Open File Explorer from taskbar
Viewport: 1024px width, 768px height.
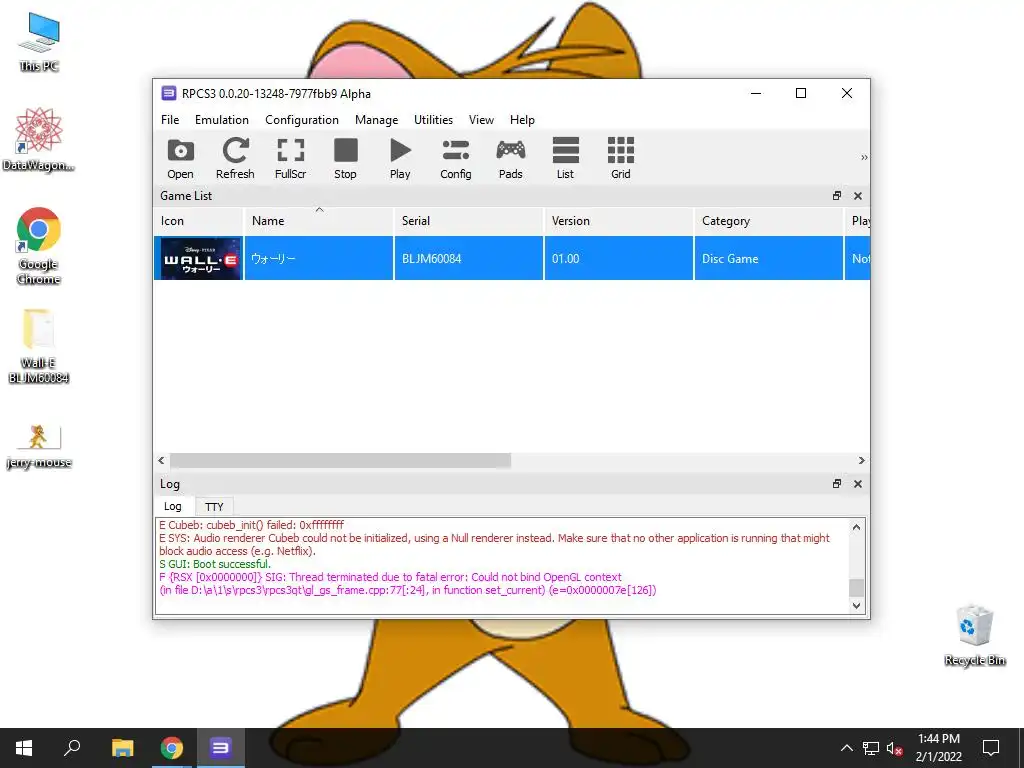pos(122,748)
